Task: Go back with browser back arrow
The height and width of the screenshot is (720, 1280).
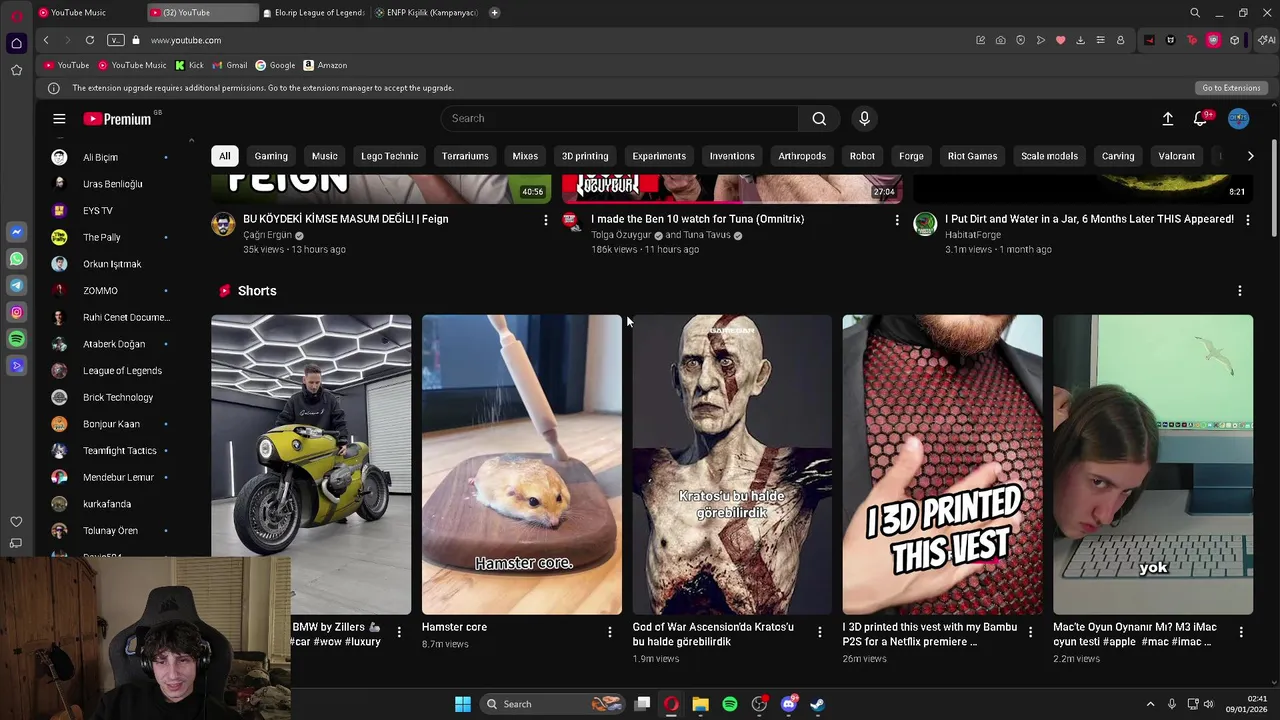Action: (x=46, y=40)
